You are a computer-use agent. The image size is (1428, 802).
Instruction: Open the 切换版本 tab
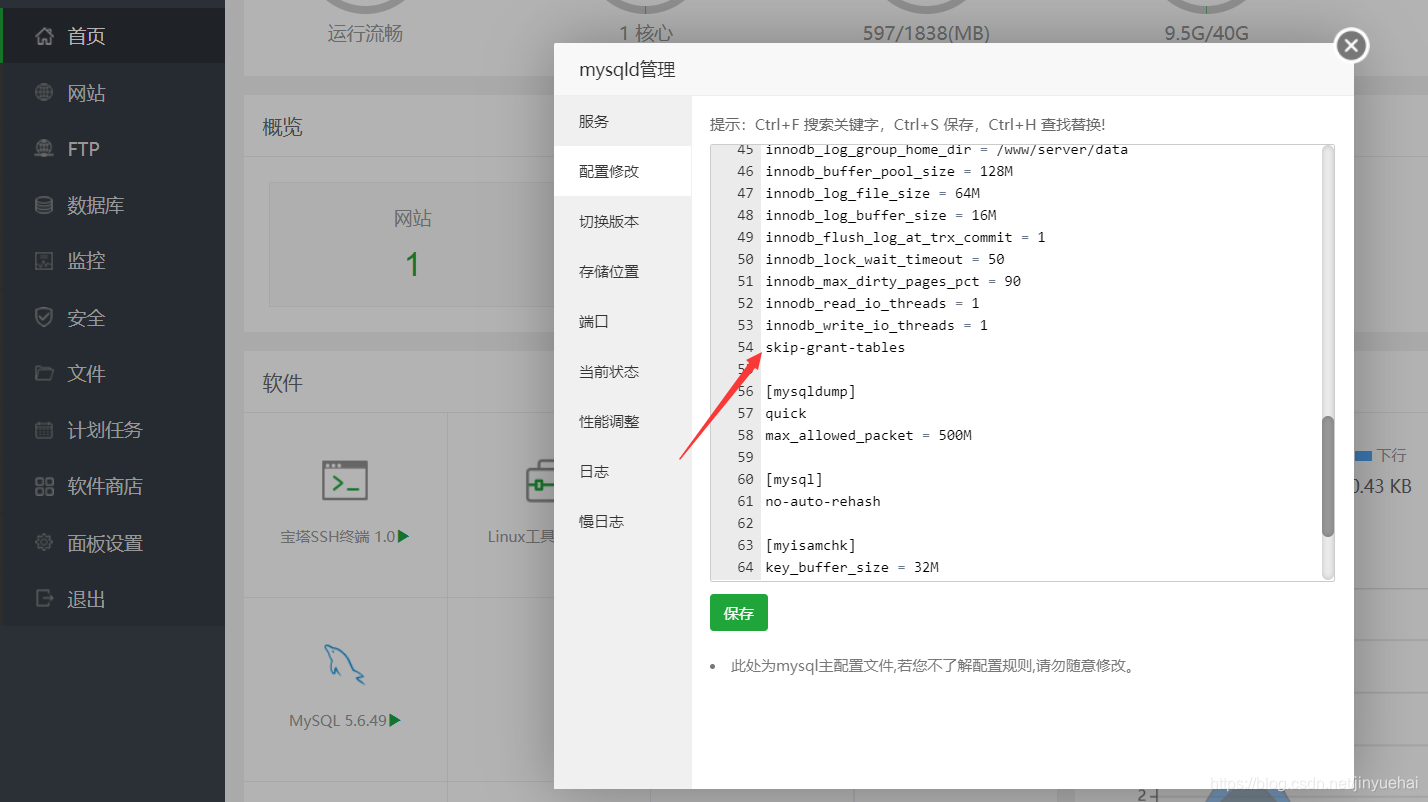point(622,221)
